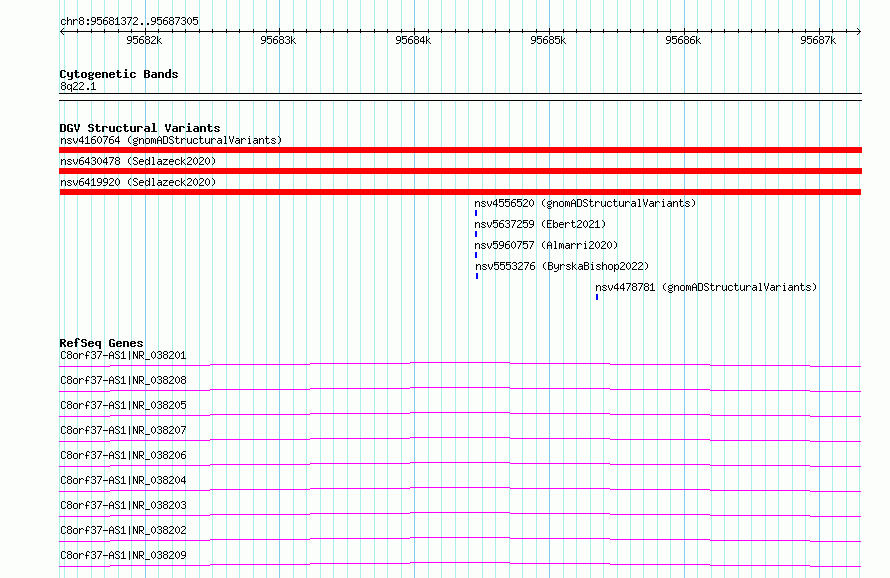Screen dimensions: 890x578
Task: Click the blue marker under nsv5960757
Action: click(476, 255)
